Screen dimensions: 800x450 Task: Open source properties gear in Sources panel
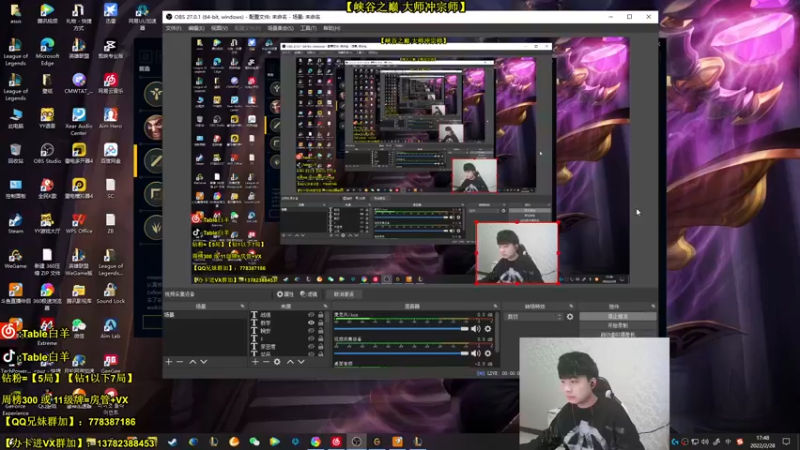coord(277,362)
